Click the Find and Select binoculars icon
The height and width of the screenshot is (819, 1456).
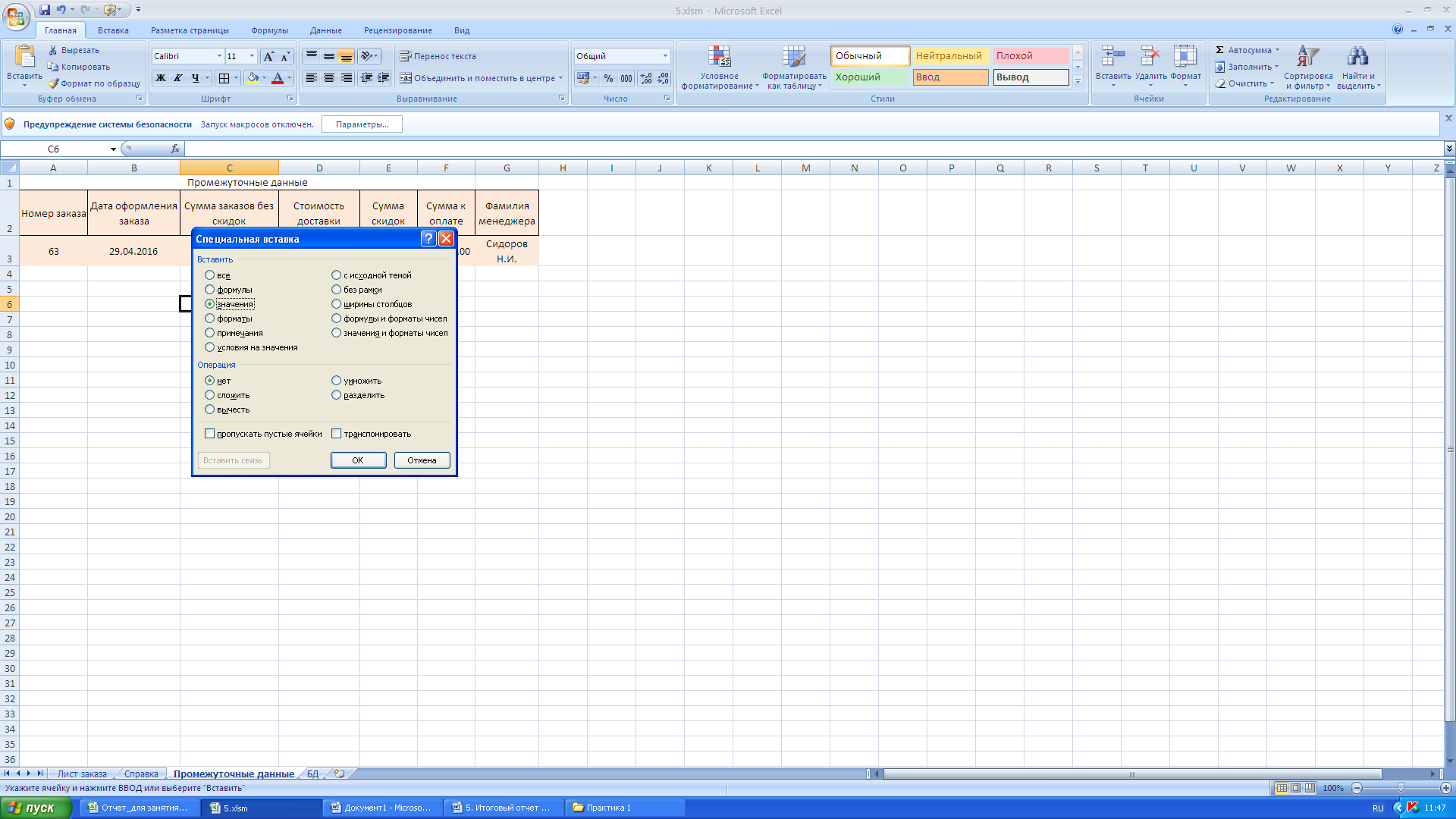click(1357, 58)
